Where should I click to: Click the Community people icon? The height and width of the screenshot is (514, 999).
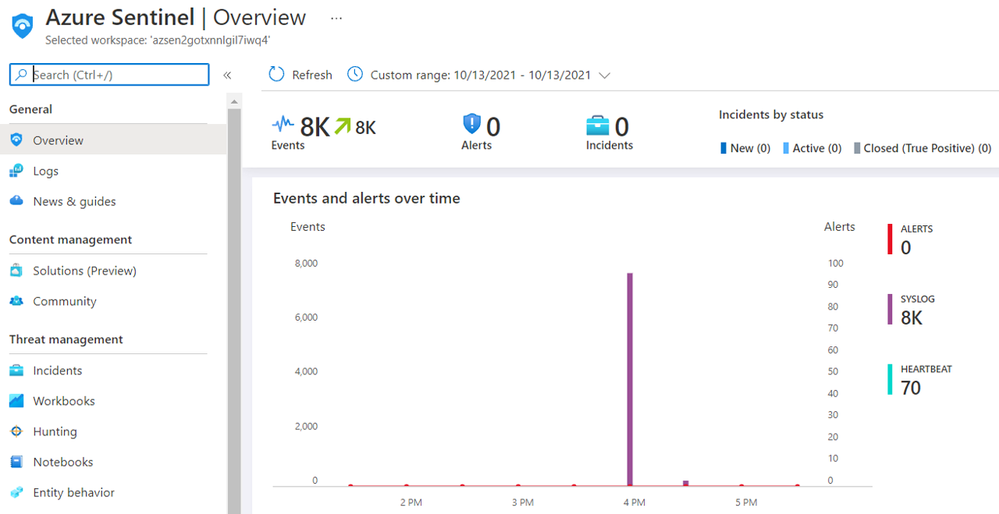[17, 301]
